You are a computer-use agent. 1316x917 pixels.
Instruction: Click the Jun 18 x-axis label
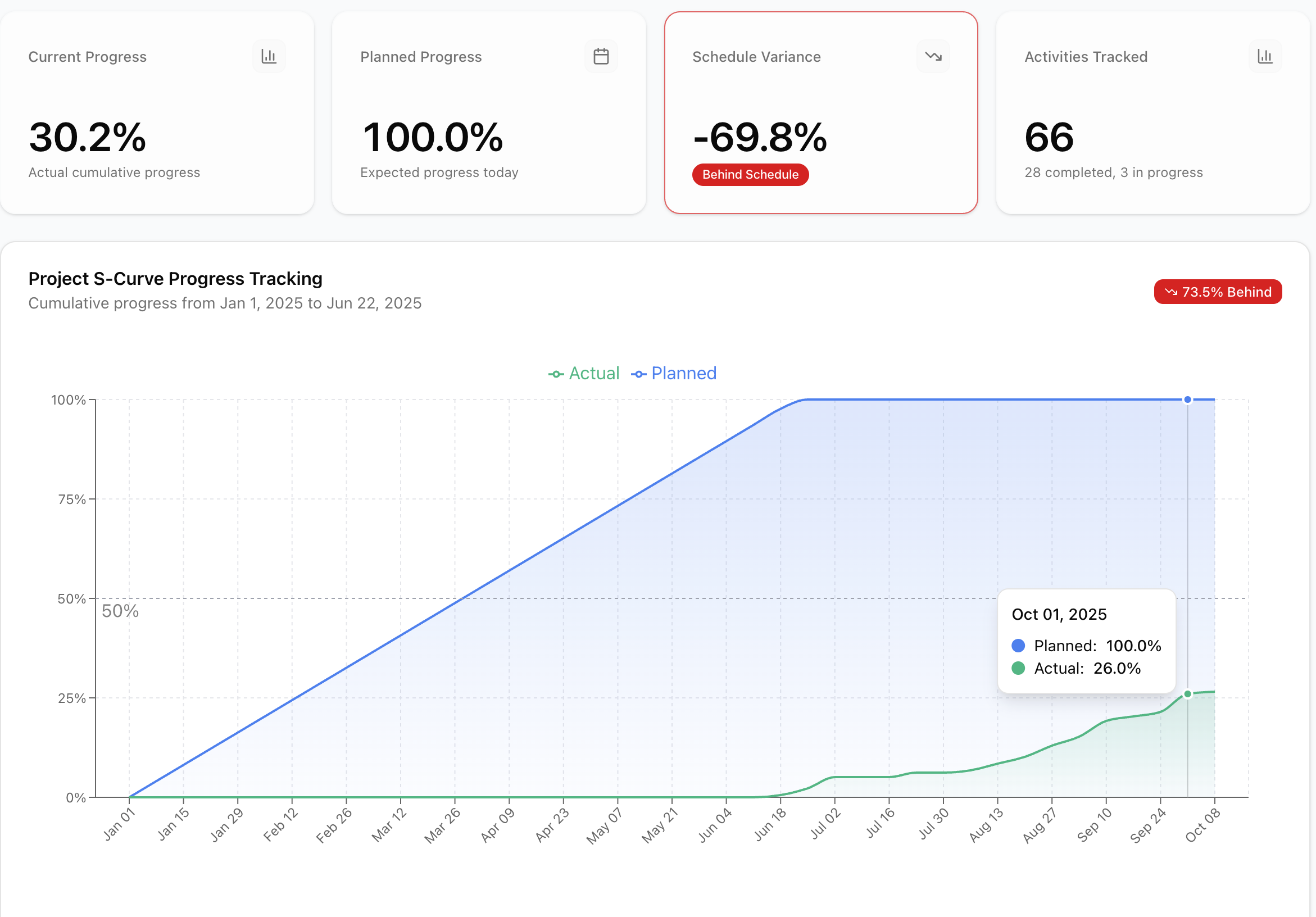[x=769, y=824]
